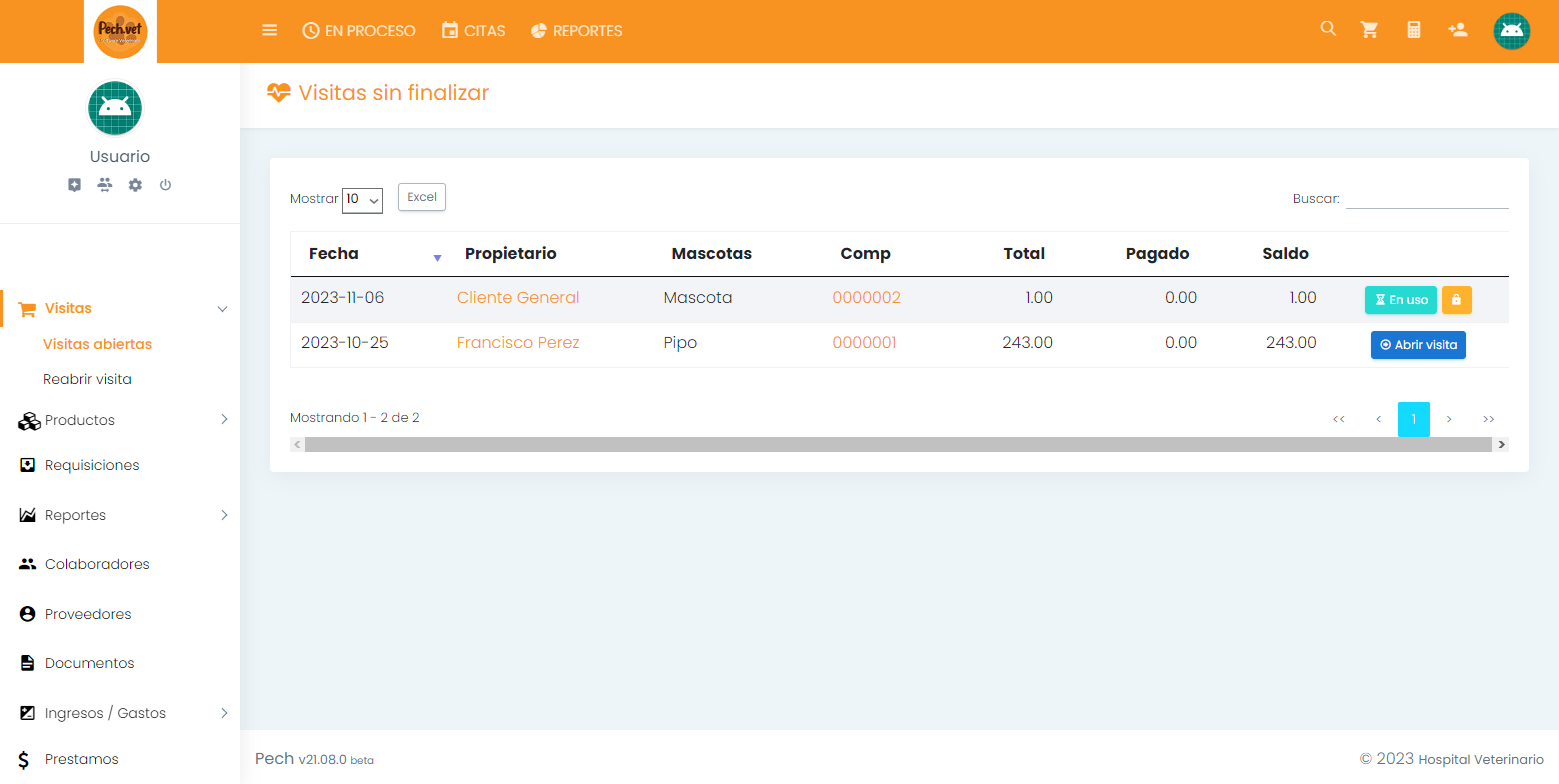Open the REPORTES top menu
Image resolution: width=1559 pixels, height=784 pixels.
point(576,31)
